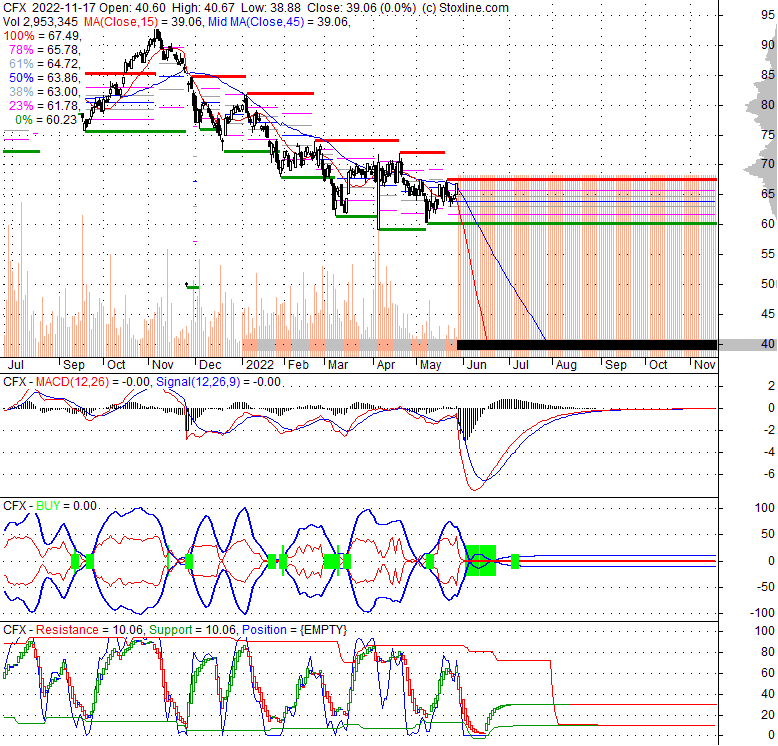Click the '0% = 60.23' Fibonacci level label
The width and height of the screenshot is (778, 746).
coord(46,120)
